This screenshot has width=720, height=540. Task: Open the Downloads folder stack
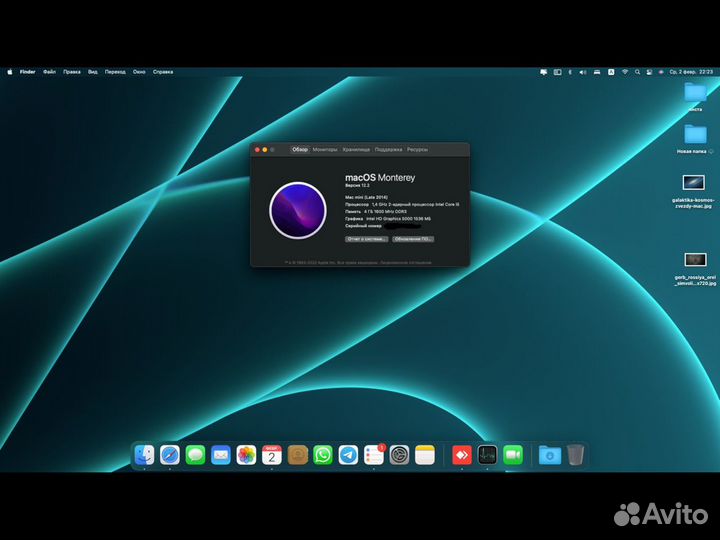pos(550,455)
